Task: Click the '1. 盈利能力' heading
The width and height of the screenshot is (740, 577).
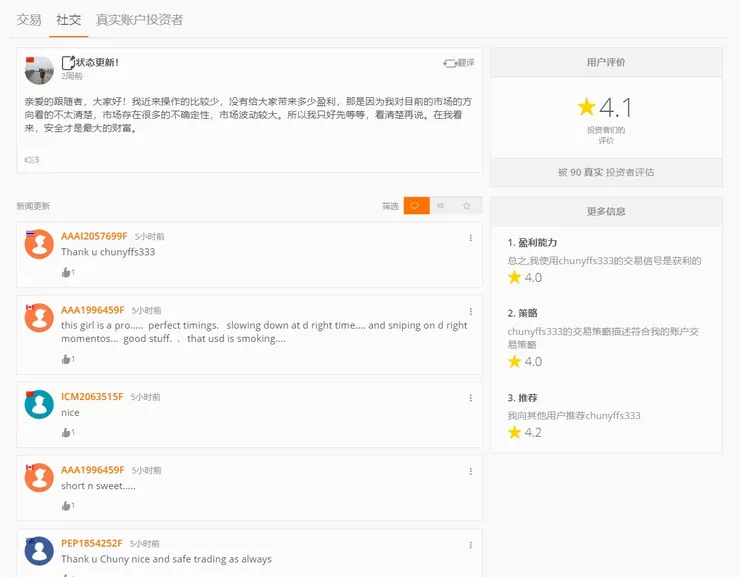Action: [x=532, y=243]
